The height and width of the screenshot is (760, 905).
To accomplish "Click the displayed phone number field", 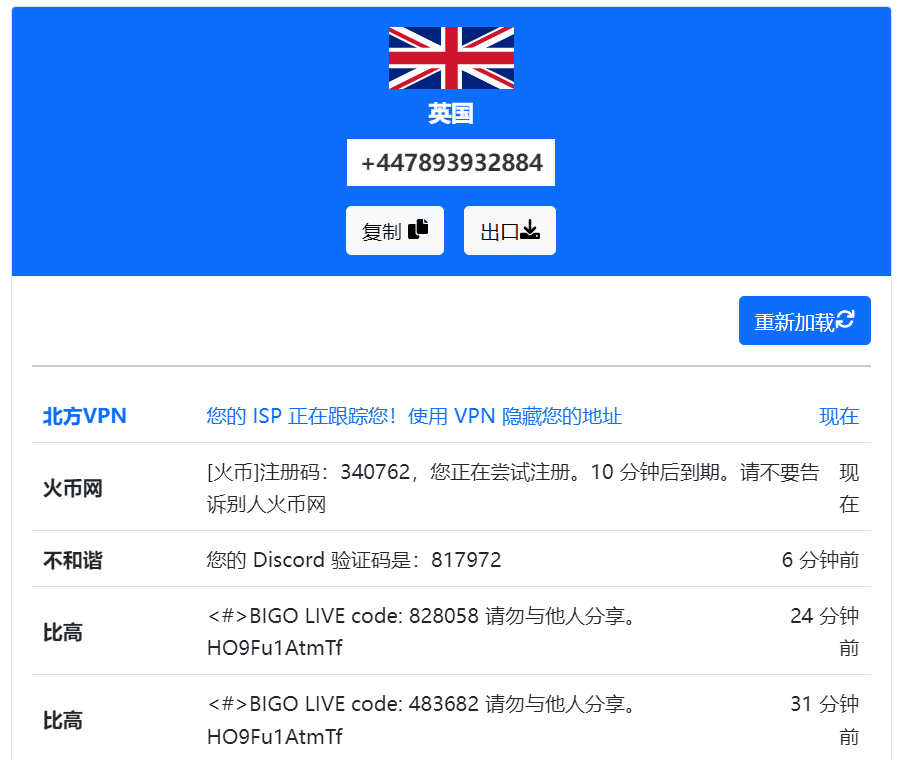I will (450, 162).
